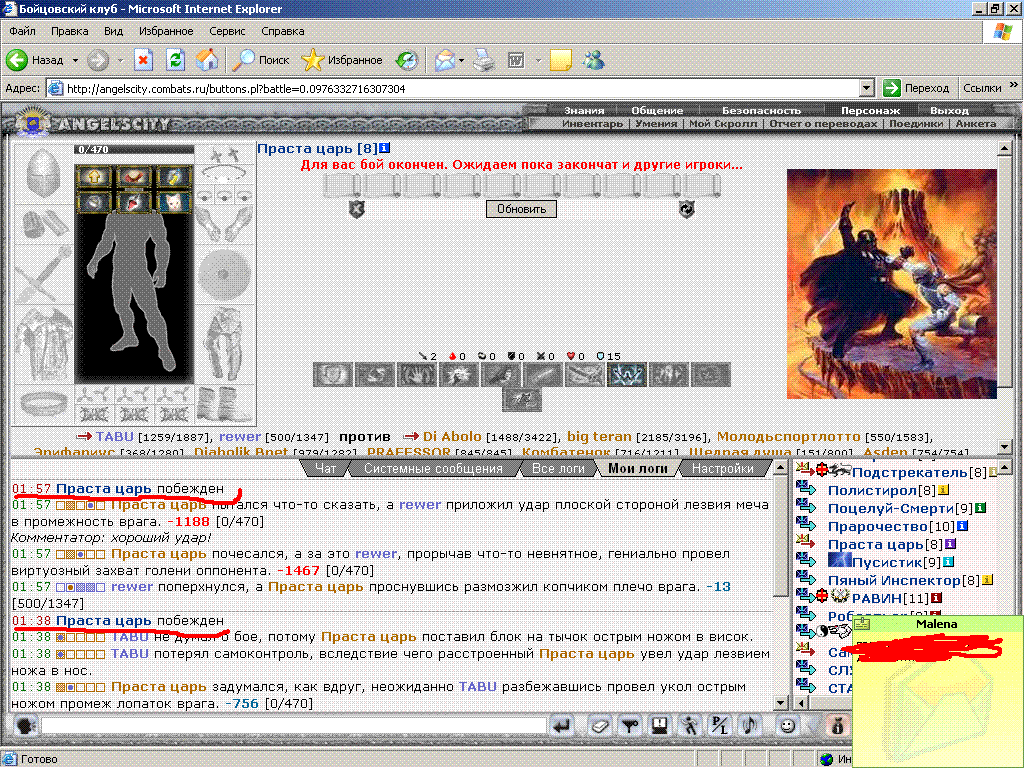Click the browser Назад back button
The width and height of the screenshot is (1024, 768).
35,60
